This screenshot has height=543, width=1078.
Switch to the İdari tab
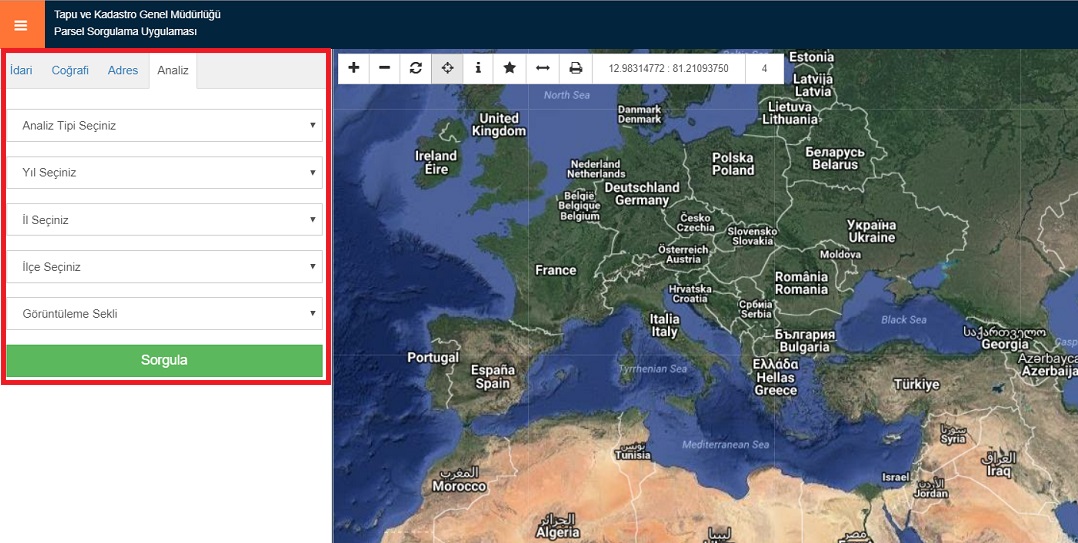point(21,71)
